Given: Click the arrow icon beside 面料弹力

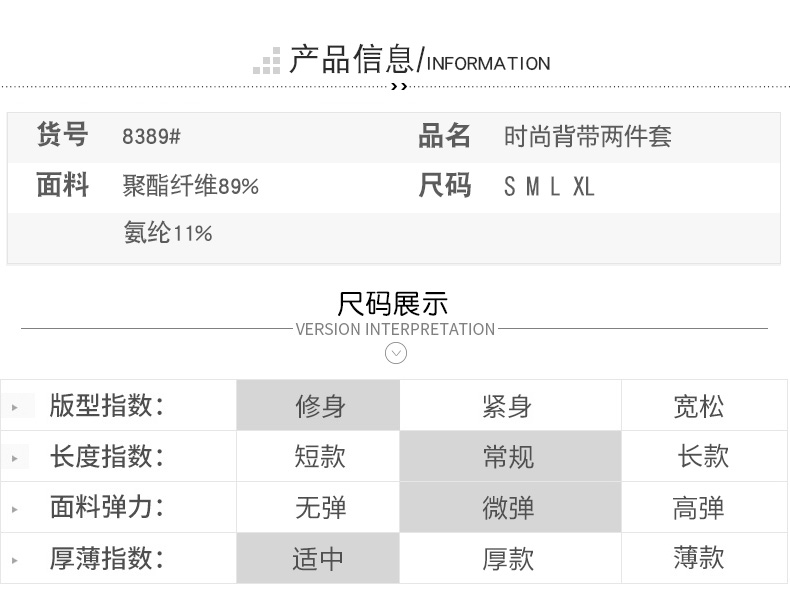Looking at the screenshot, I should [x=15, y=509].
